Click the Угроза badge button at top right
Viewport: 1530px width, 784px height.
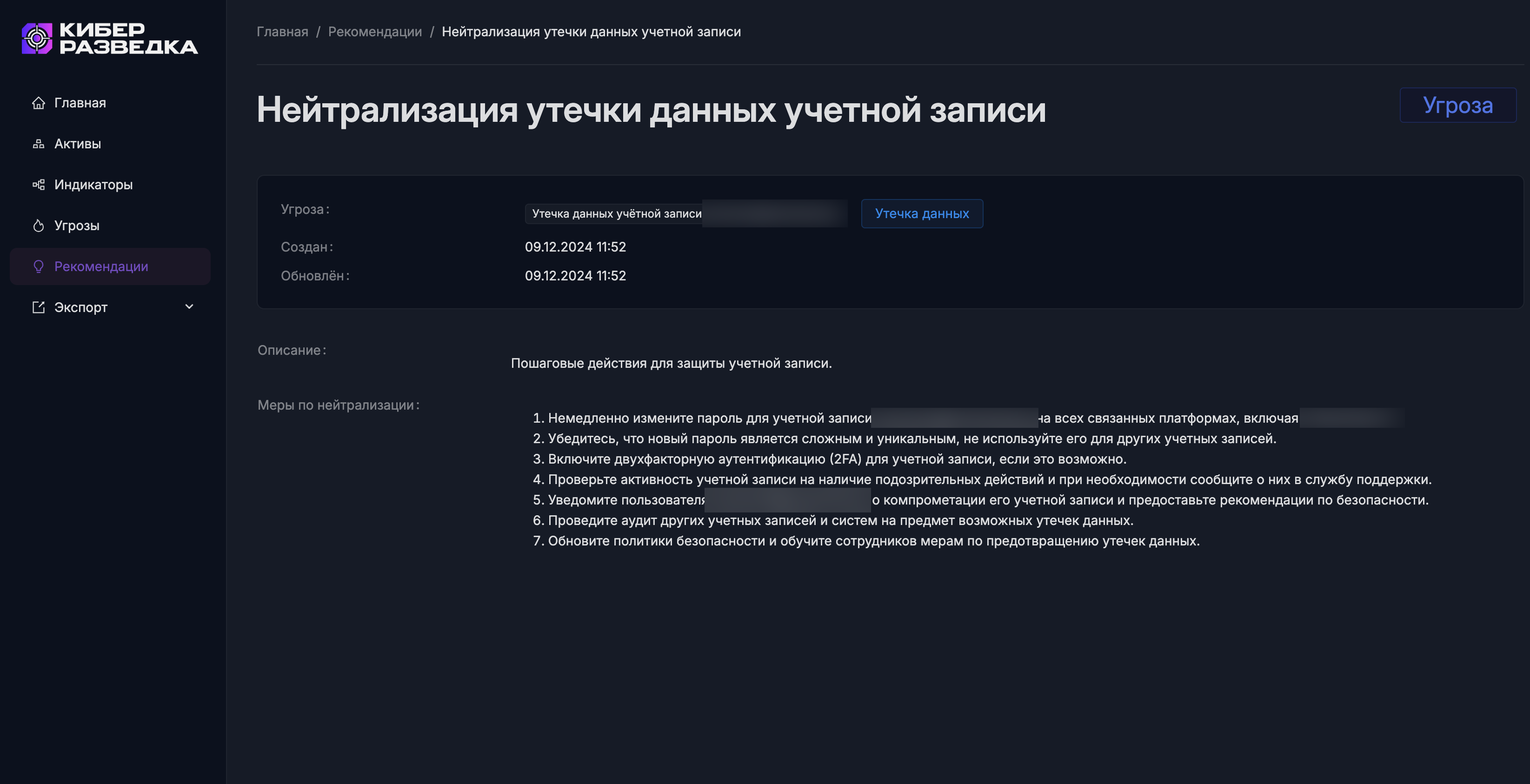tap(1457, 105)
